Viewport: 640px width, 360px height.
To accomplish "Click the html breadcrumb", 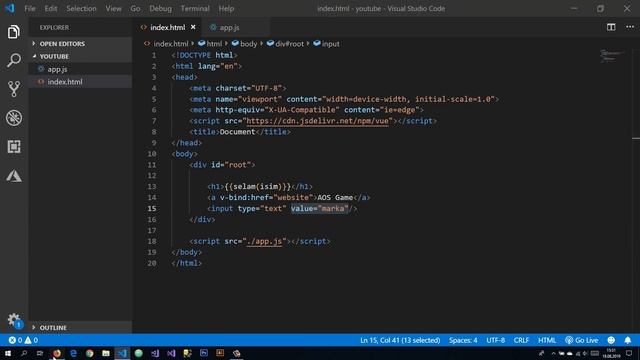I will [210, 44].
